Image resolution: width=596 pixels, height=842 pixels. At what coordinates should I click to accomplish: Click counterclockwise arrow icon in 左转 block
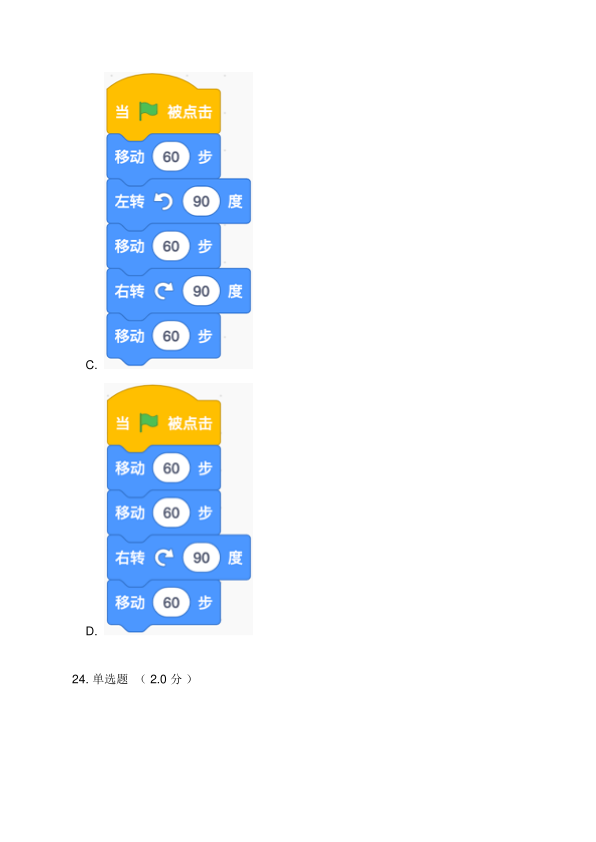coord(163,201)
